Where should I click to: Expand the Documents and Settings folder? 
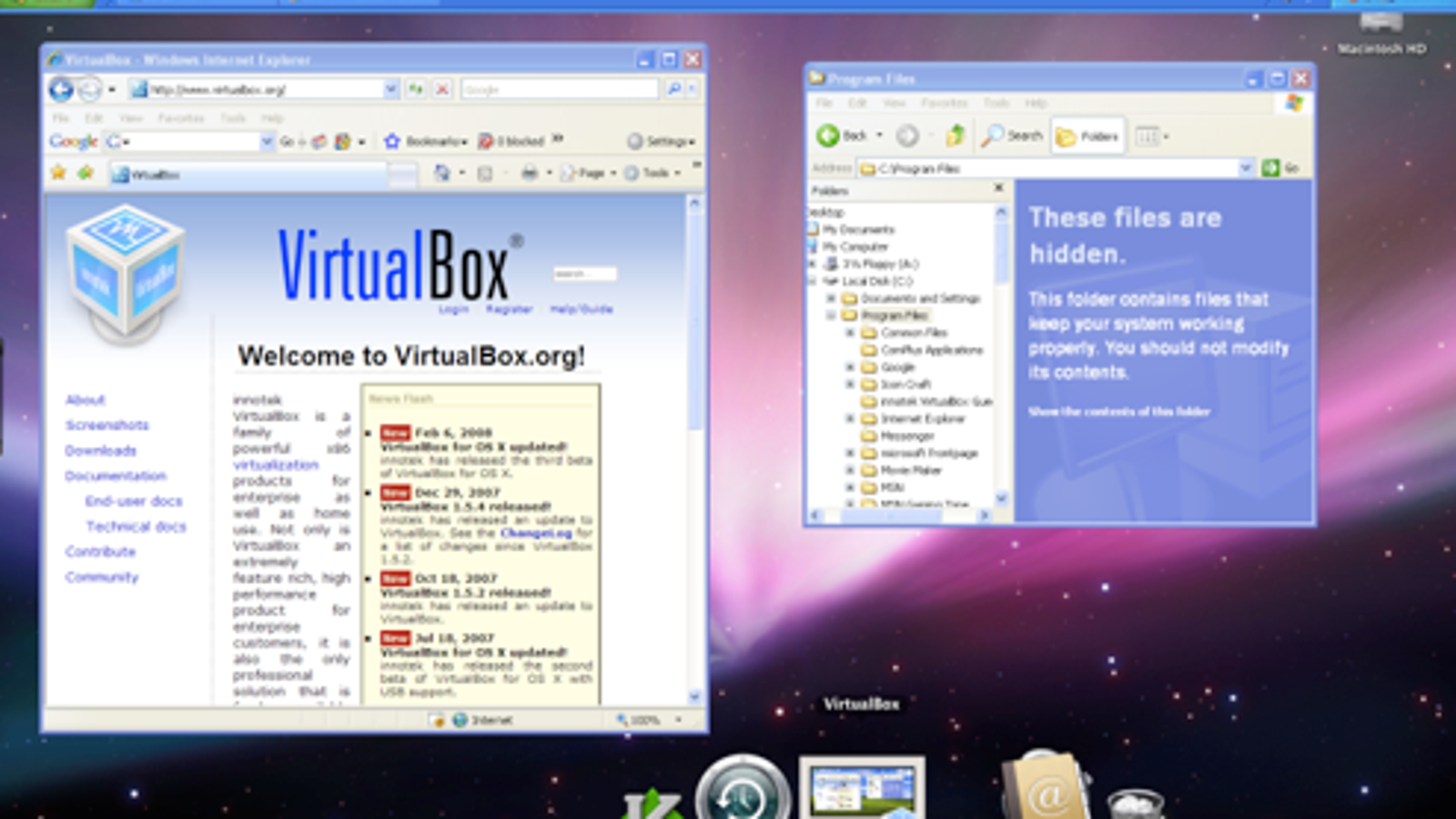830,298
